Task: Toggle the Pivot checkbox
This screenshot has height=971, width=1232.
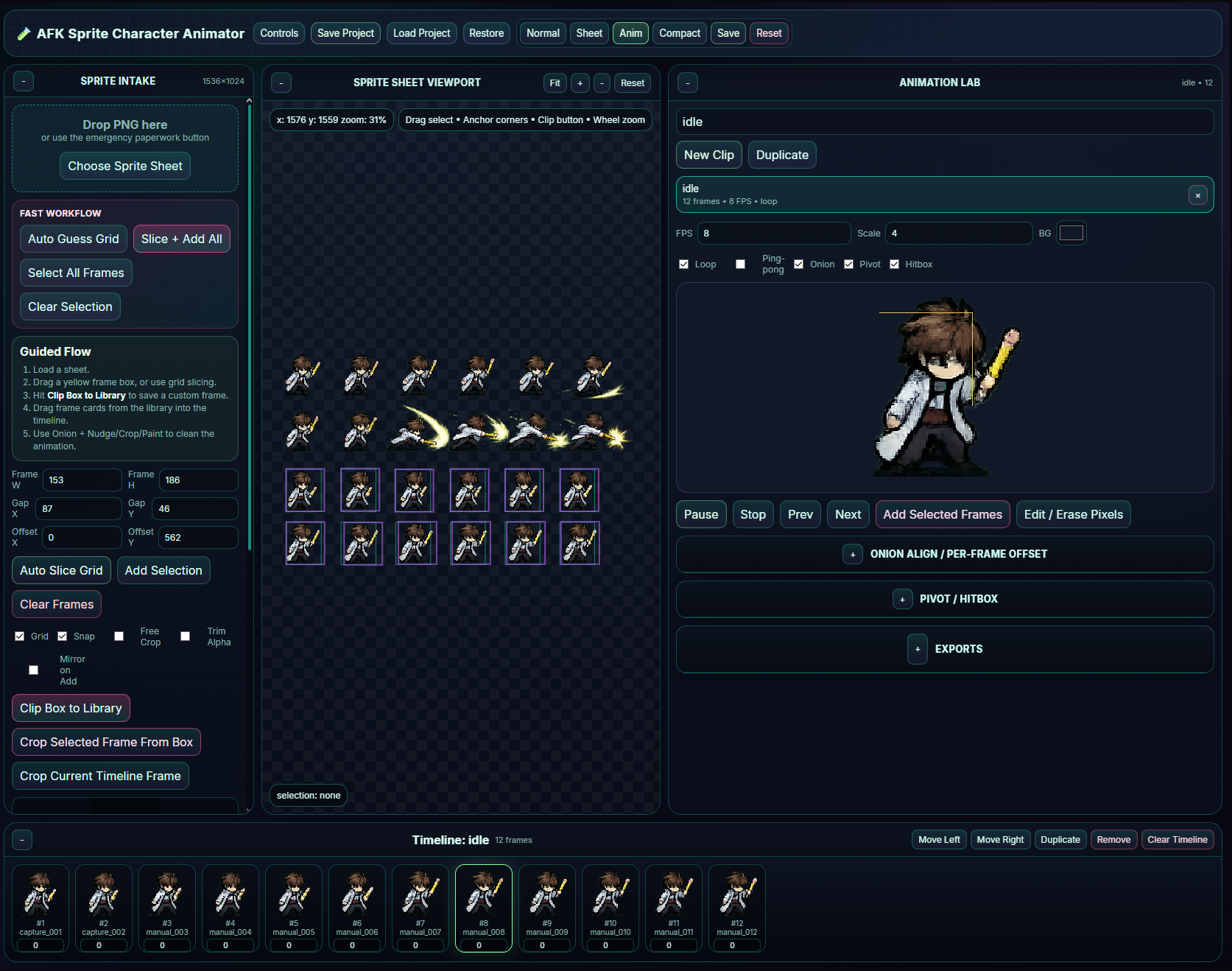Action: [x=849, y=264]
